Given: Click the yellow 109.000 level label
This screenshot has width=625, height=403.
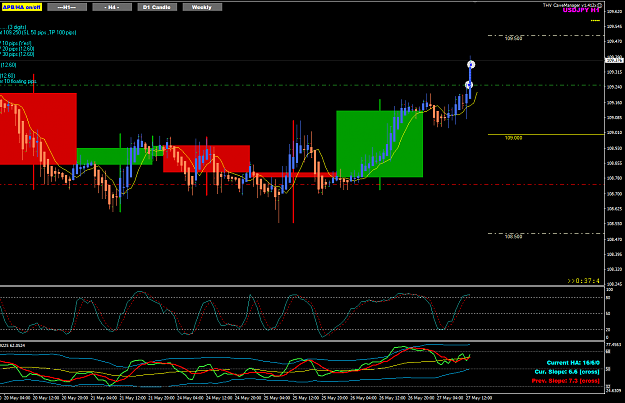Looking at the screenshot, I should (513, 138).
